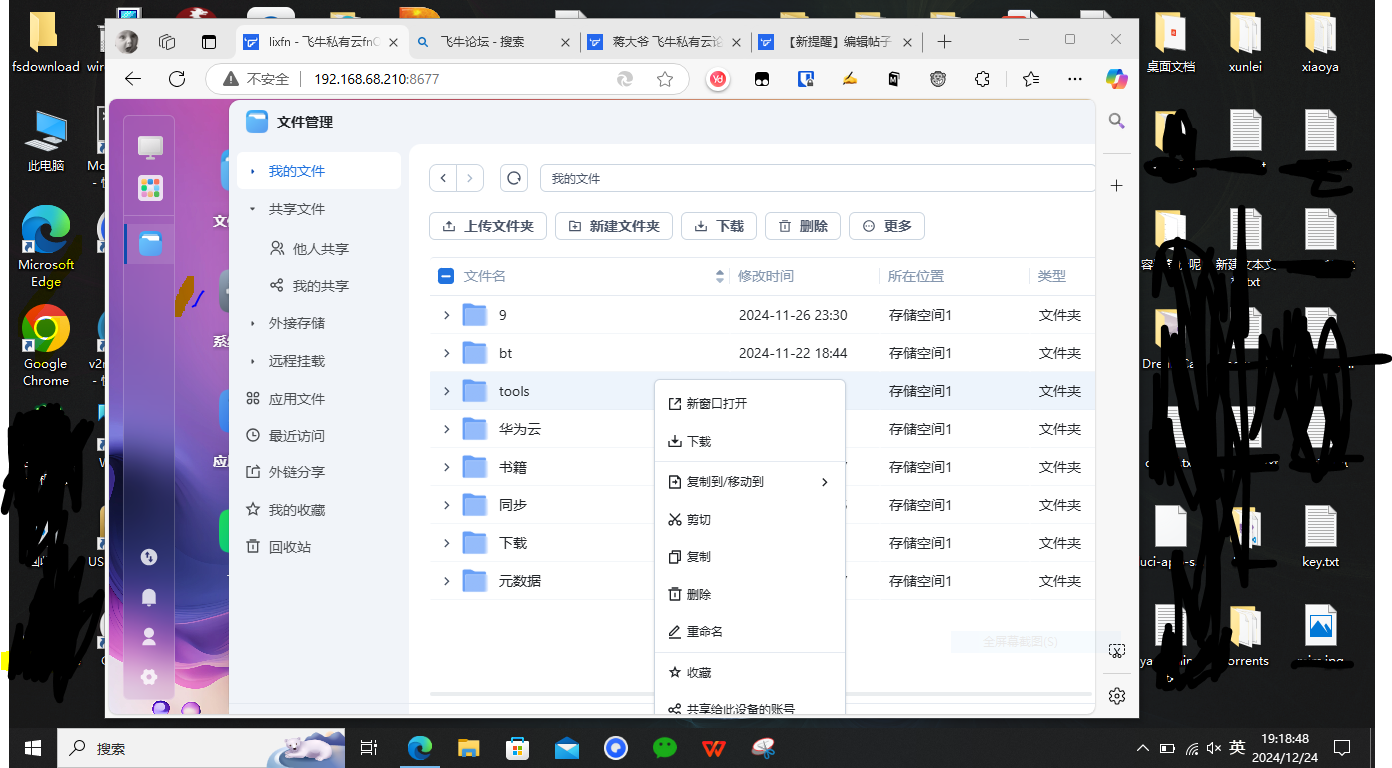Click the 新建文件夹 button

pos(614,226)
